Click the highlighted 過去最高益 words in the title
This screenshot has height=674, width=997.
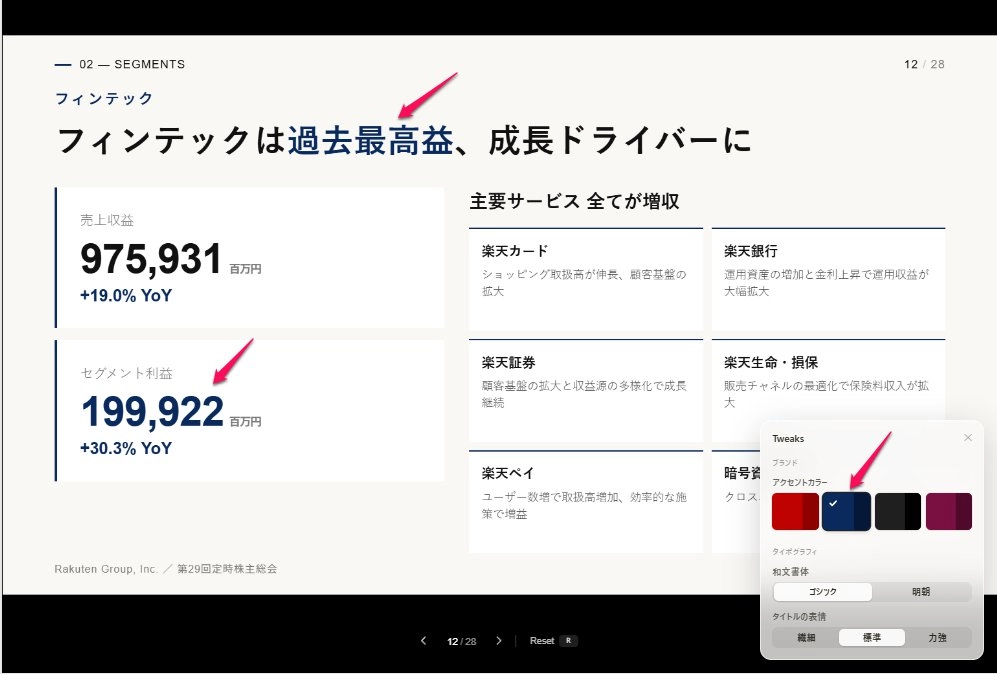pos(371,141)
